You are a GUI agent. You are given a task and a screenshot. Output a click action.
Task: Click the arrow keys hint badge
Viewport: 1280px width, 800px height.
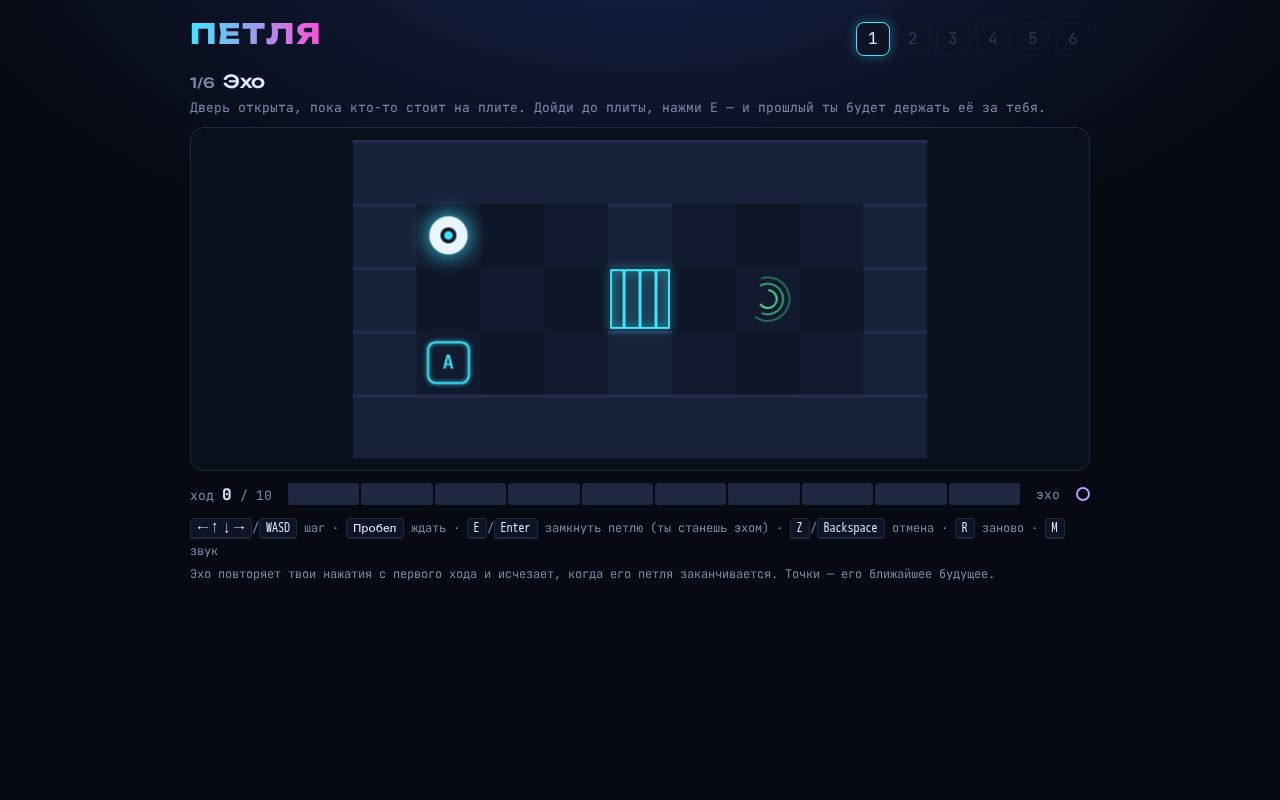tap(221, 528)
